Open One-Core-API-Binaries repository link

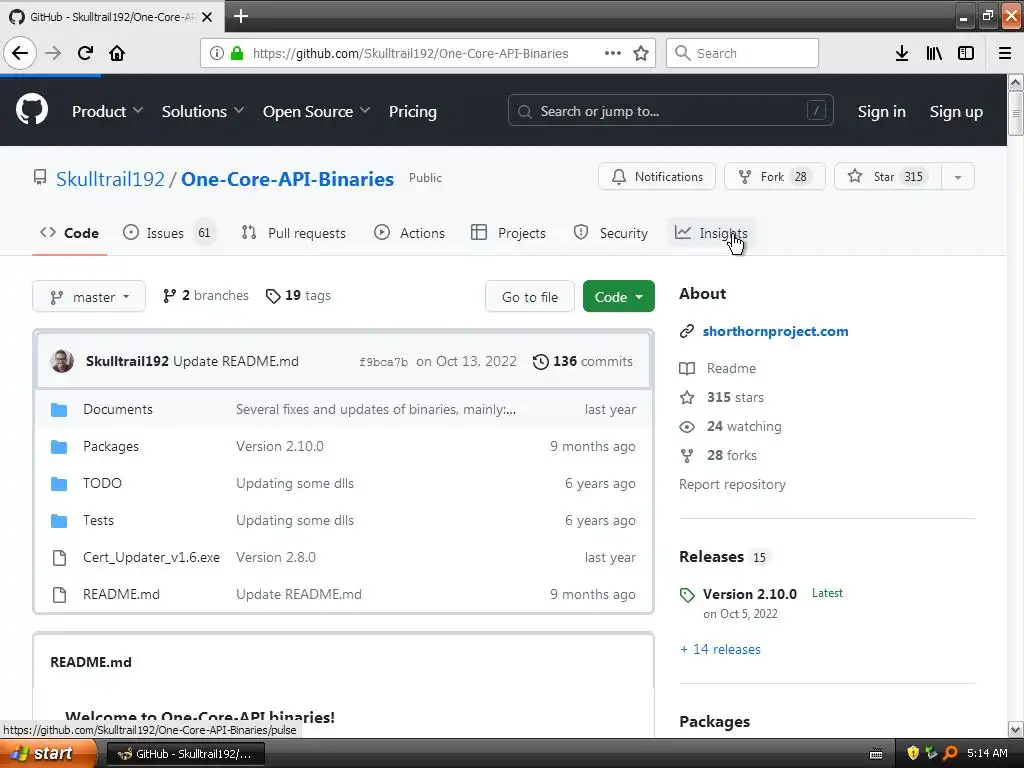287,179
